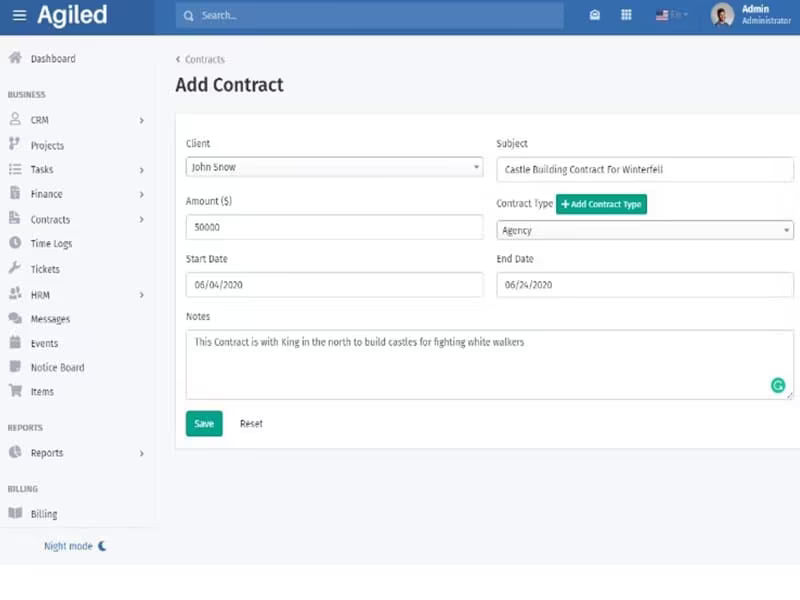
Task: Open Notice Board in sidebar
Action: 57,367
